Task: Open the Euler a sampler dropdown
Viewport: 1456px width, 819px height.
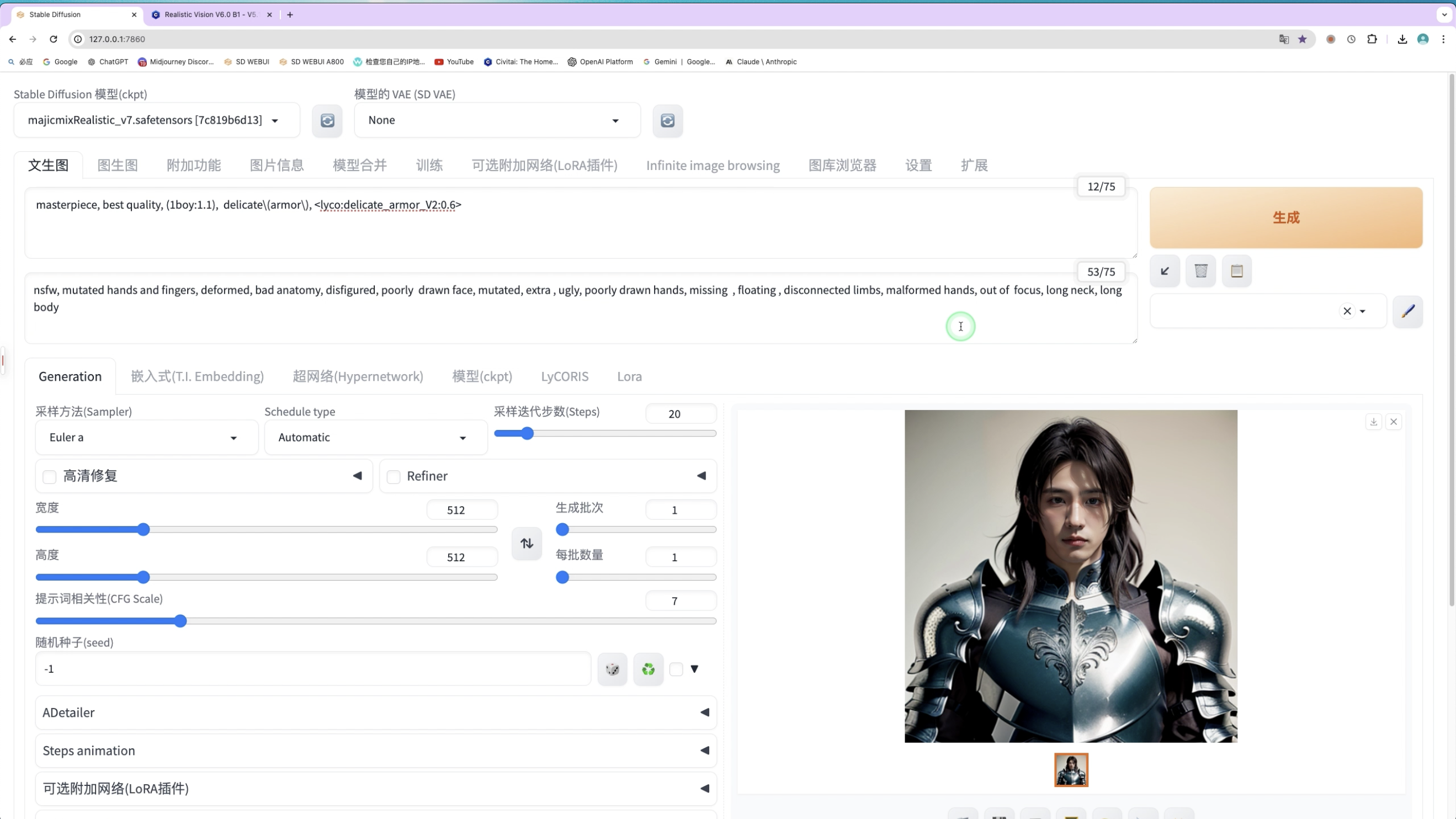Action: click(147, 438)
